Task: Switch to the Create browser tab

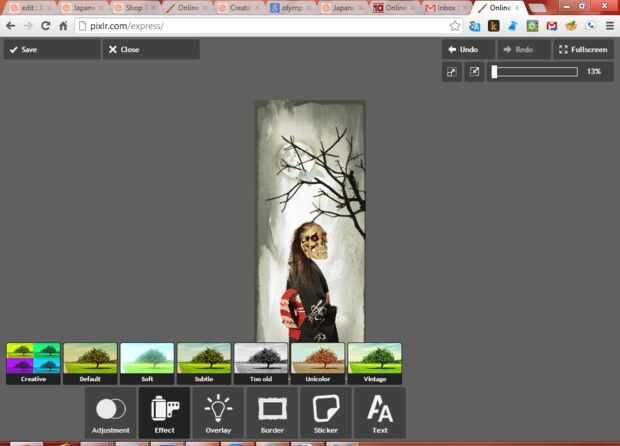Action: [x=239, y=8]
